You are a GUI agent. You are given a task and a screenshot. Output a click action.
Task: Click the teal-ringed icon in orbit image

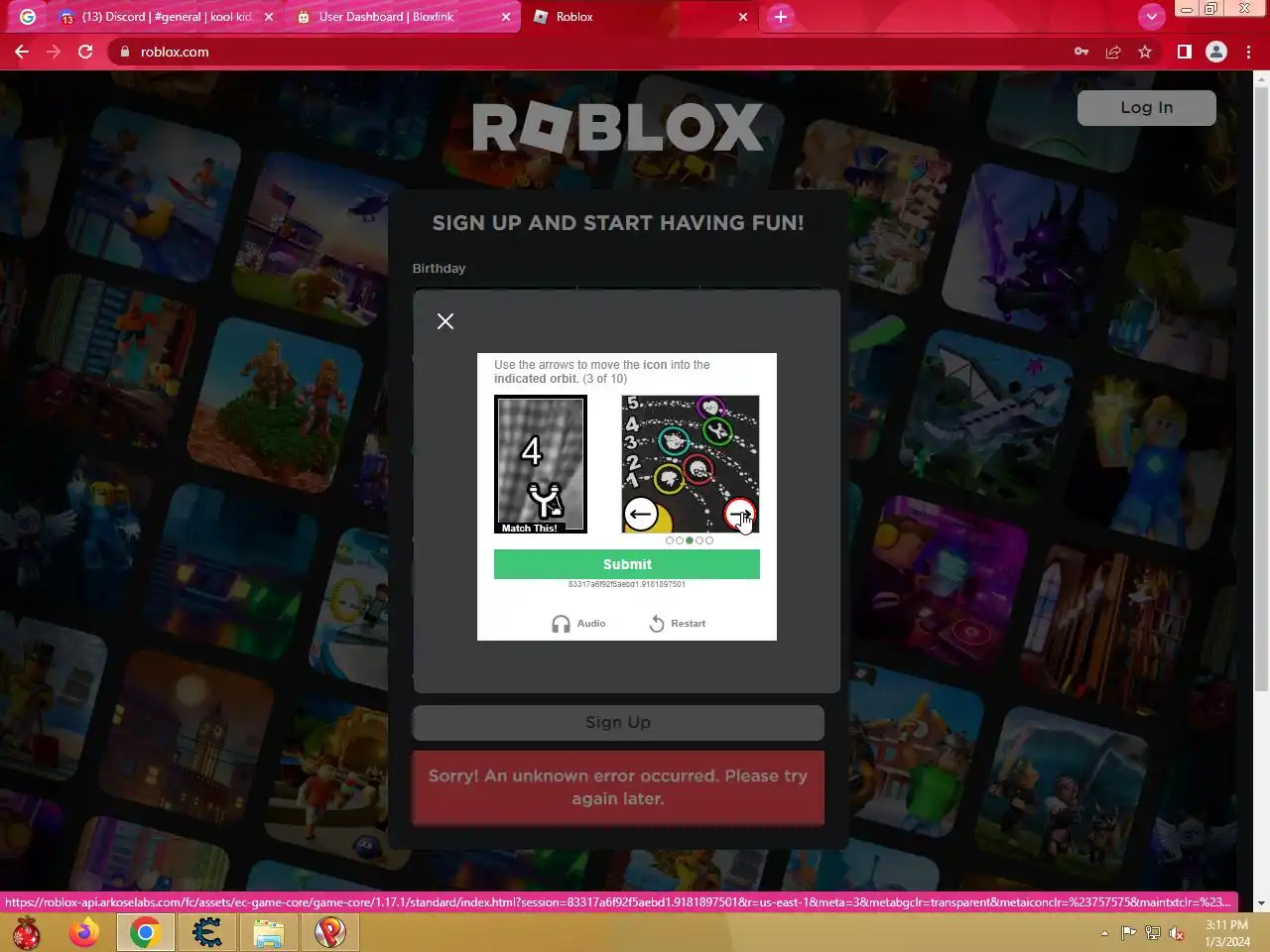click(674, 440)
